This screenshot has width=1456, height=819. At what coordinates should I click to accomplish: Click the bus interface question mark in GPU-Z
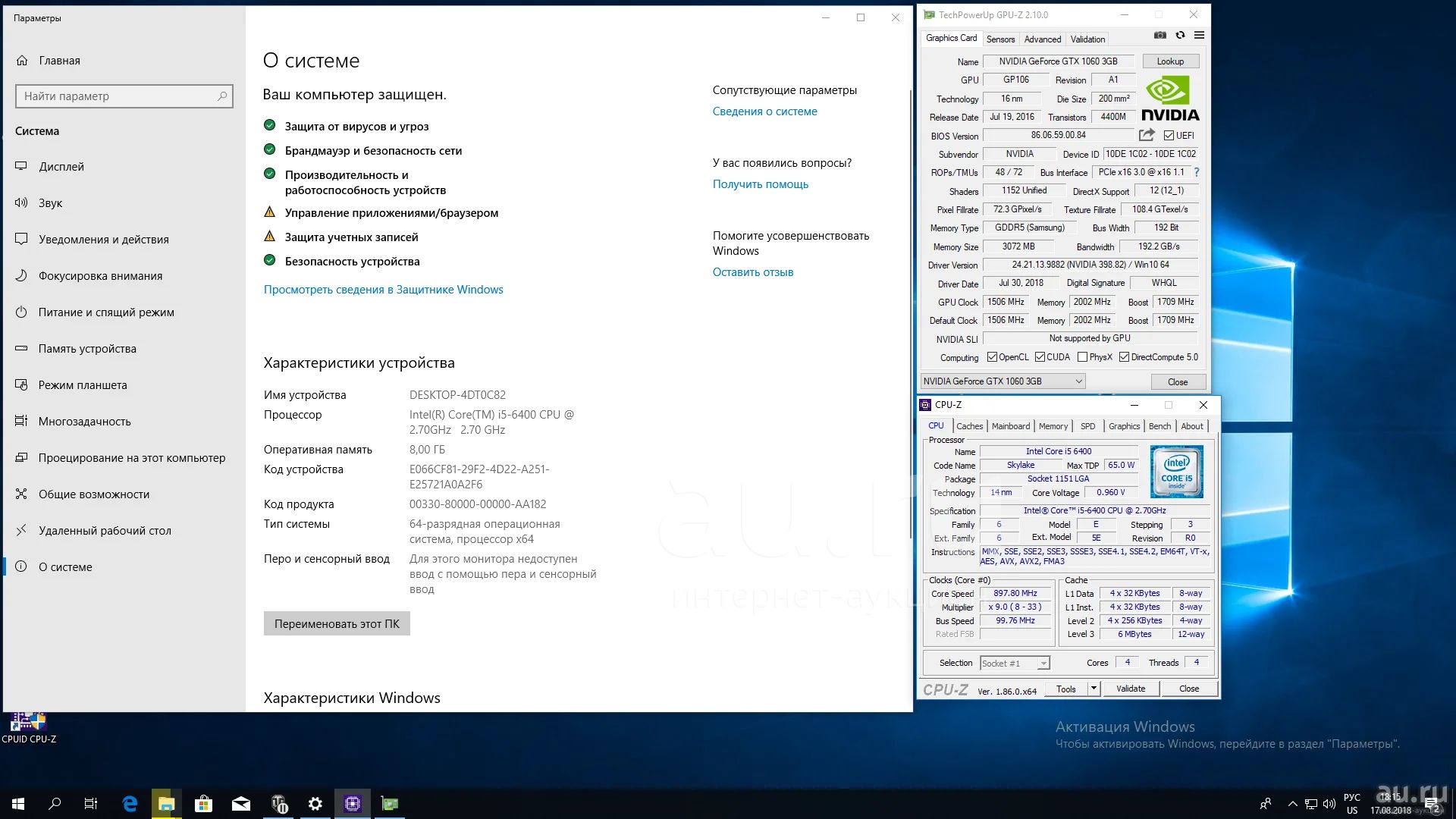pos(1197,172)
